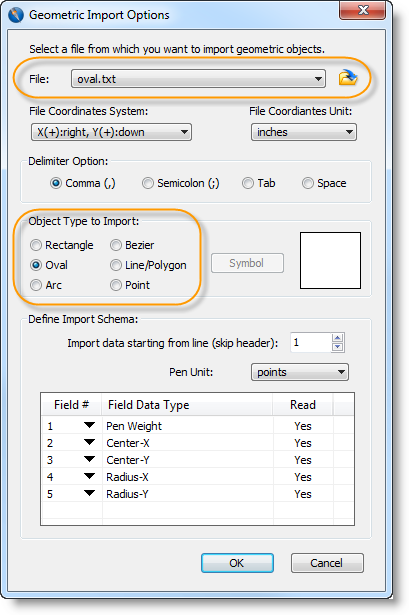
Task: Choose Rectangle object type
Action: click(36, 245)
